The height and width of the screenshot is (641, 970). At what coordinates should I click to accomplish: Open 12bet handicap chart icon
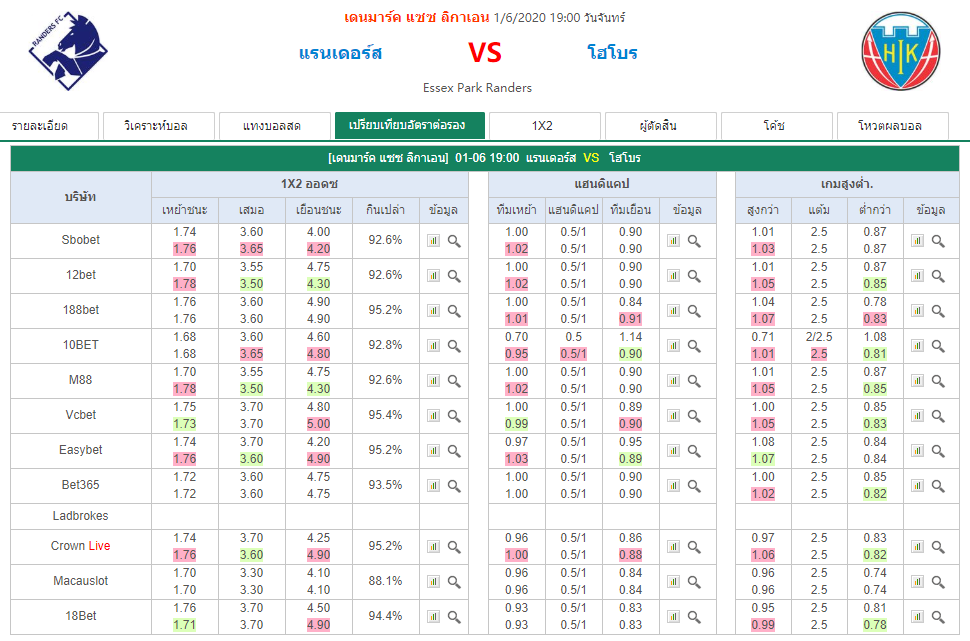[674, 275]
